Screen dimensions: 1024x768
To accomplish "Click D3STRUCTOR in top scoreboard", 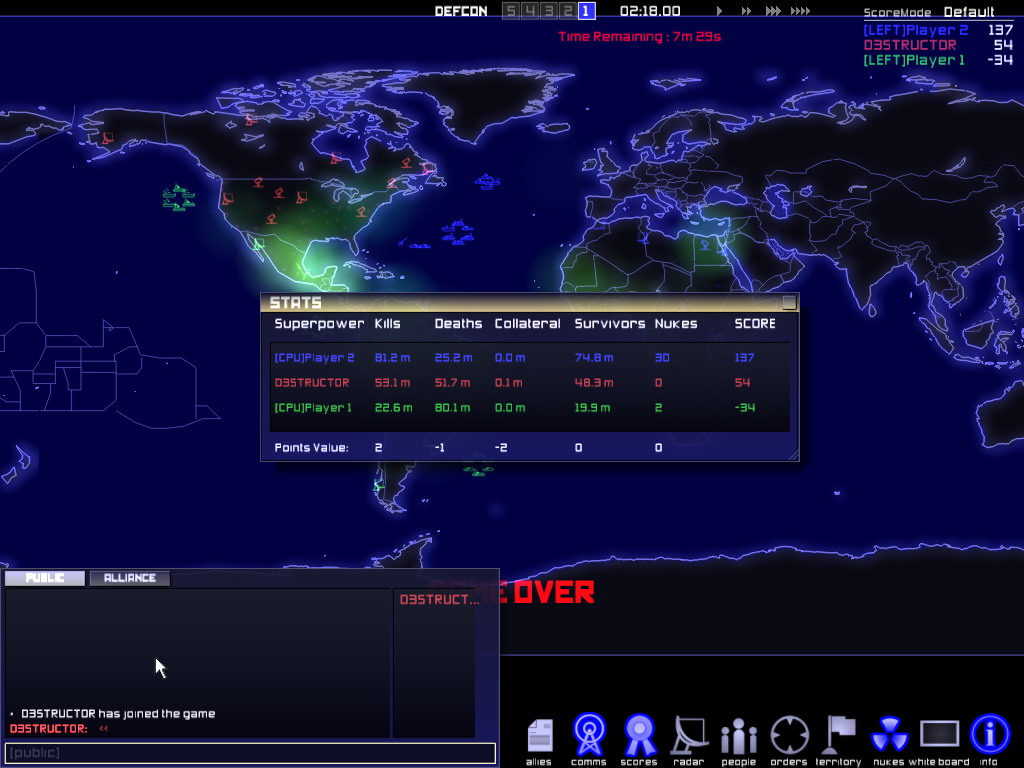I will [910, 45].
